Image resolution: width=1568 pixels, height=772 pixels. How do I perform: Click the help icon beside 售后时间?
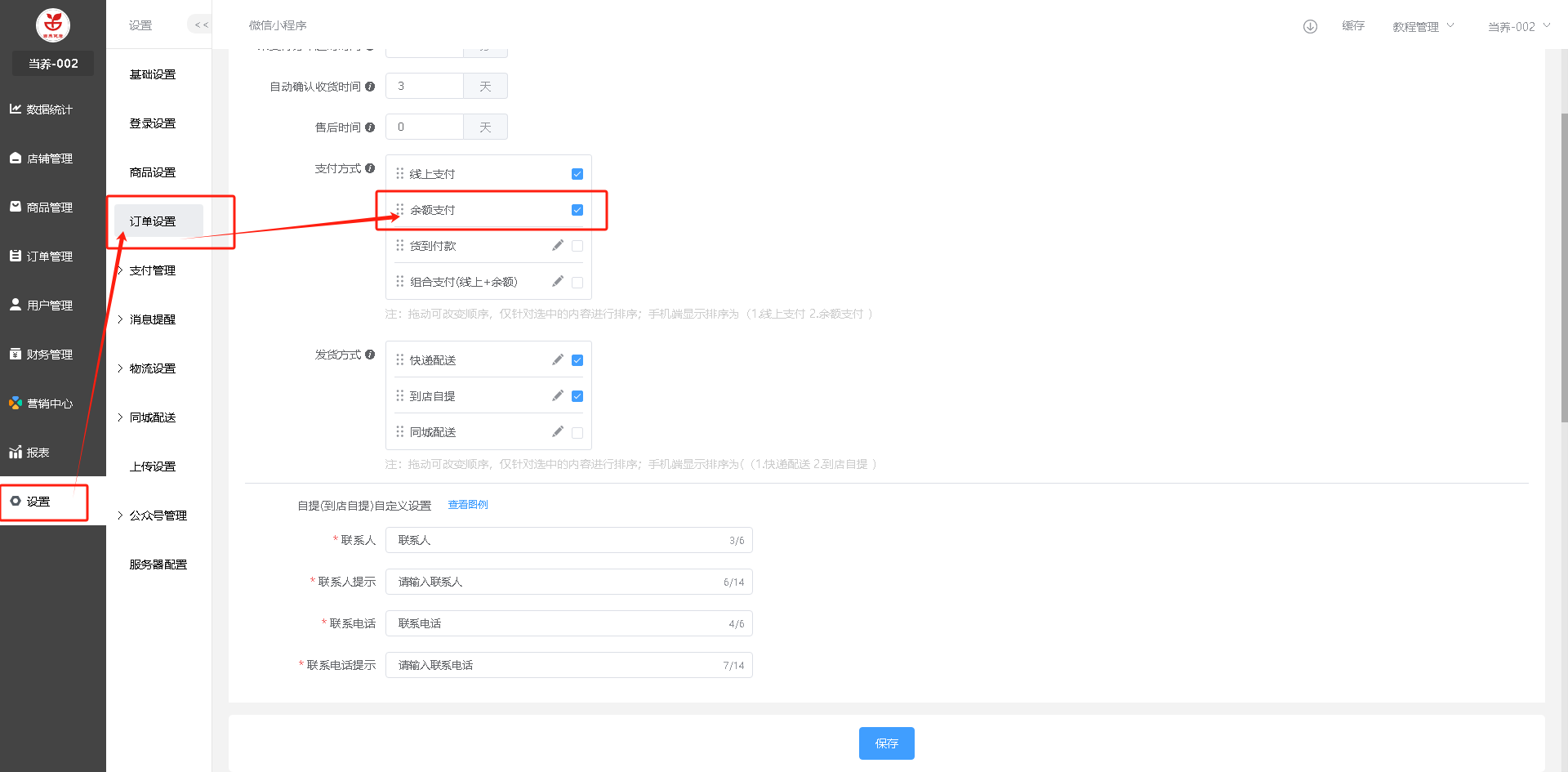(370, 127)
